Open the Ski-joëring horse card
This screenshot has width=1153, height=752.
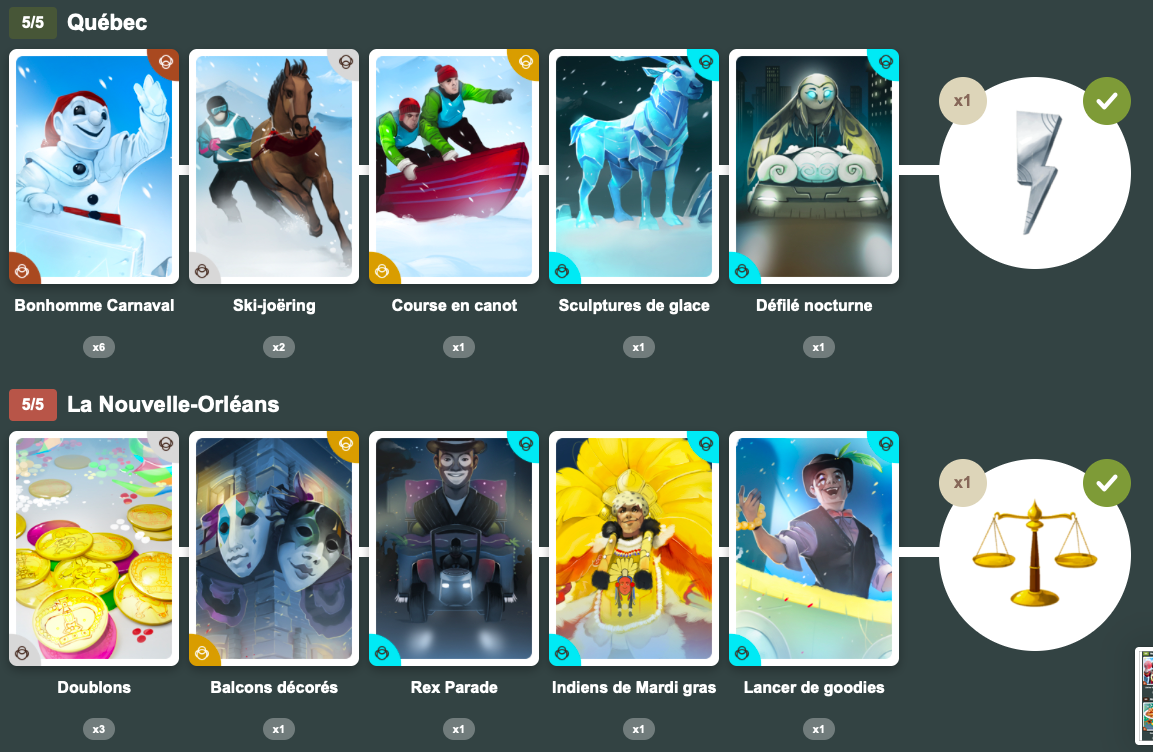click(274, 167)
